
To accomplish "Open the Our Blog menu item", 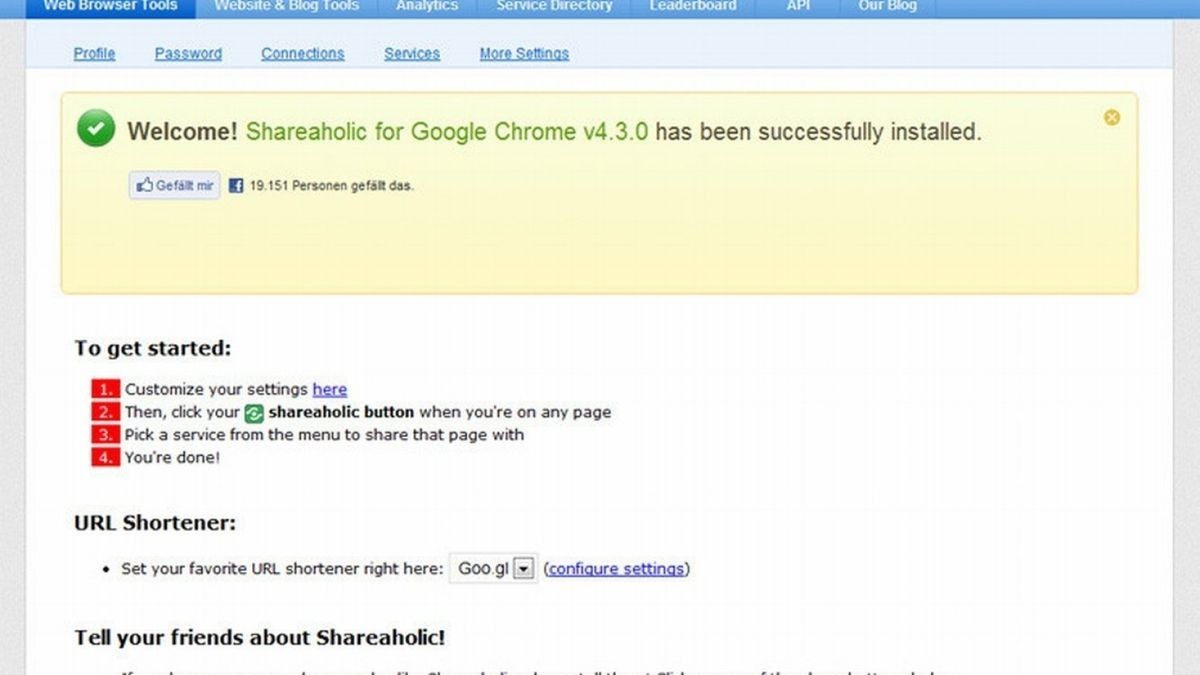I will click(886, 6).
